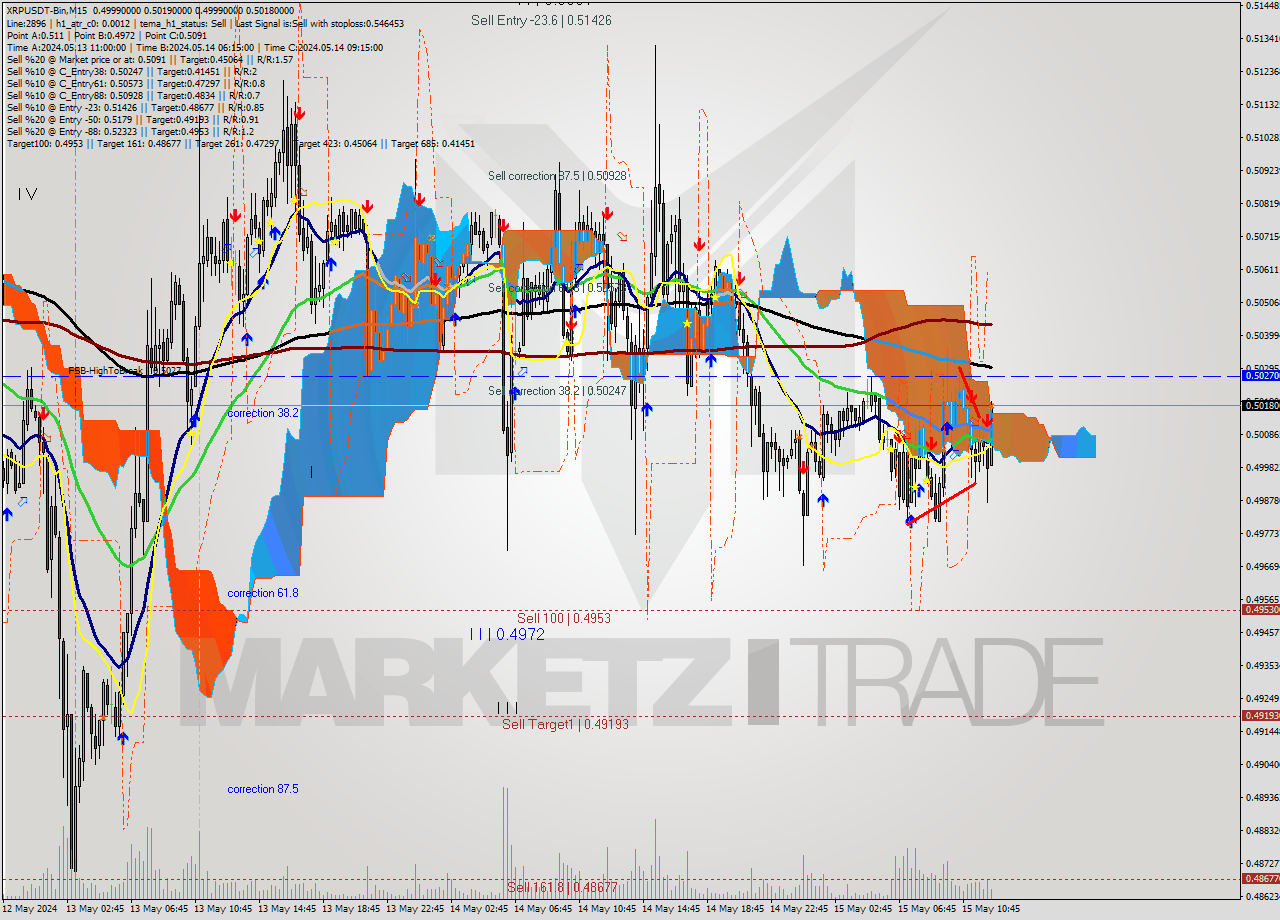This screenshot has height=920, width=1280.
Task: Click the blue 0.50270 price tag on axis
Action: [1260, 376]
